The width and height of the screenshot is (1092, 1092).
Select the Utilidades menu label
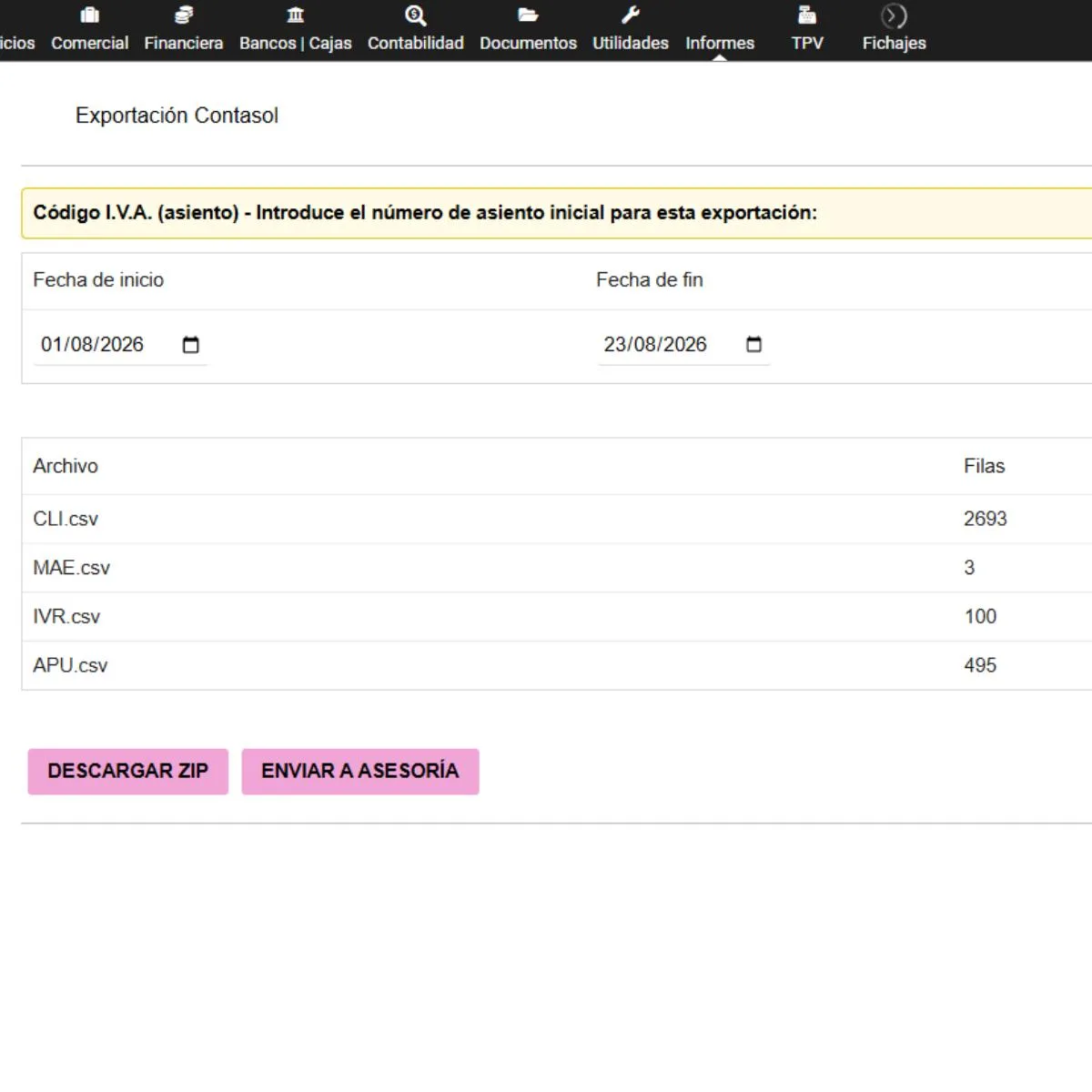(631, 43)
